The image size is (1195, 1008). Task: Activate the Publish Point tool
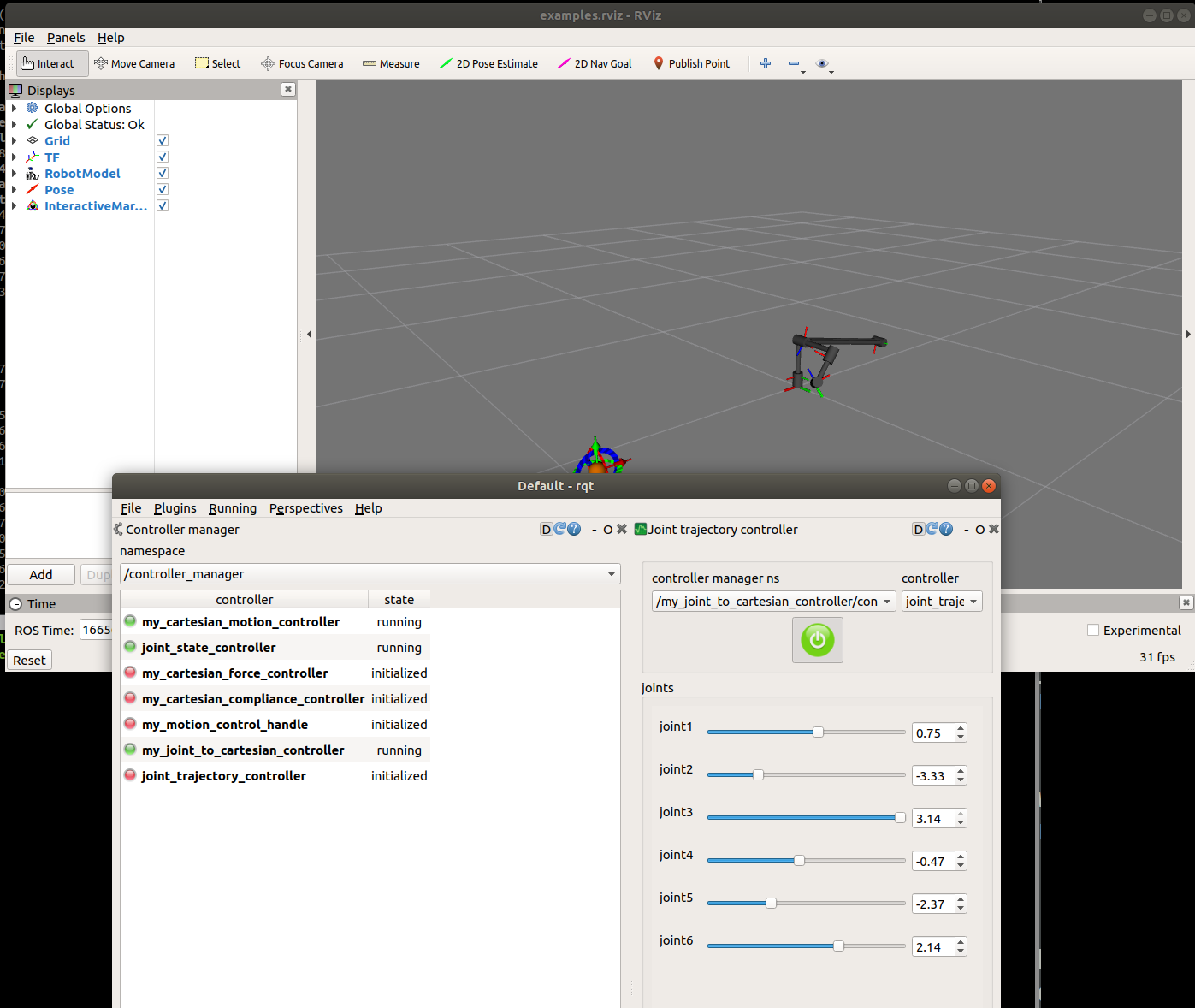tap(691, 63)
